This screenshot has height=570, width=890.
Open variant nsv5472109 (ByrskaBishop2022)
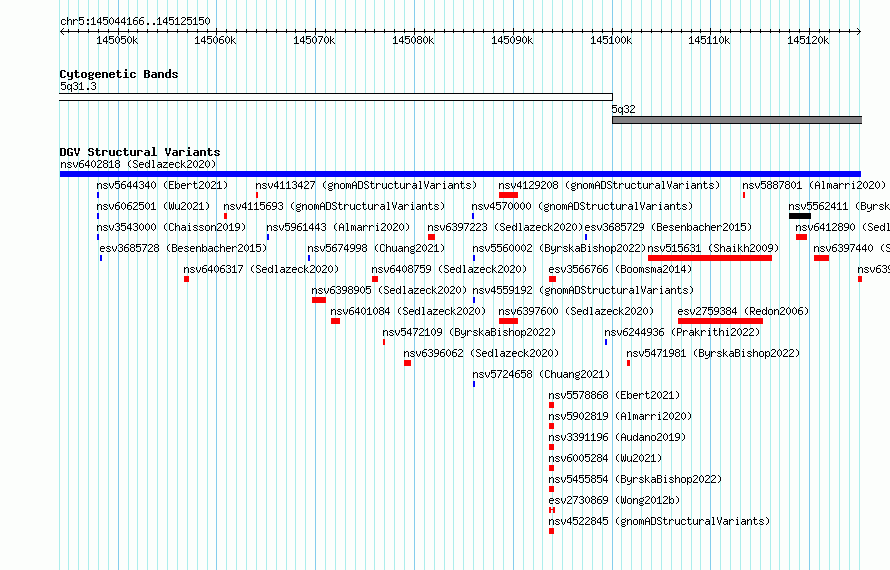pos(469,332)
